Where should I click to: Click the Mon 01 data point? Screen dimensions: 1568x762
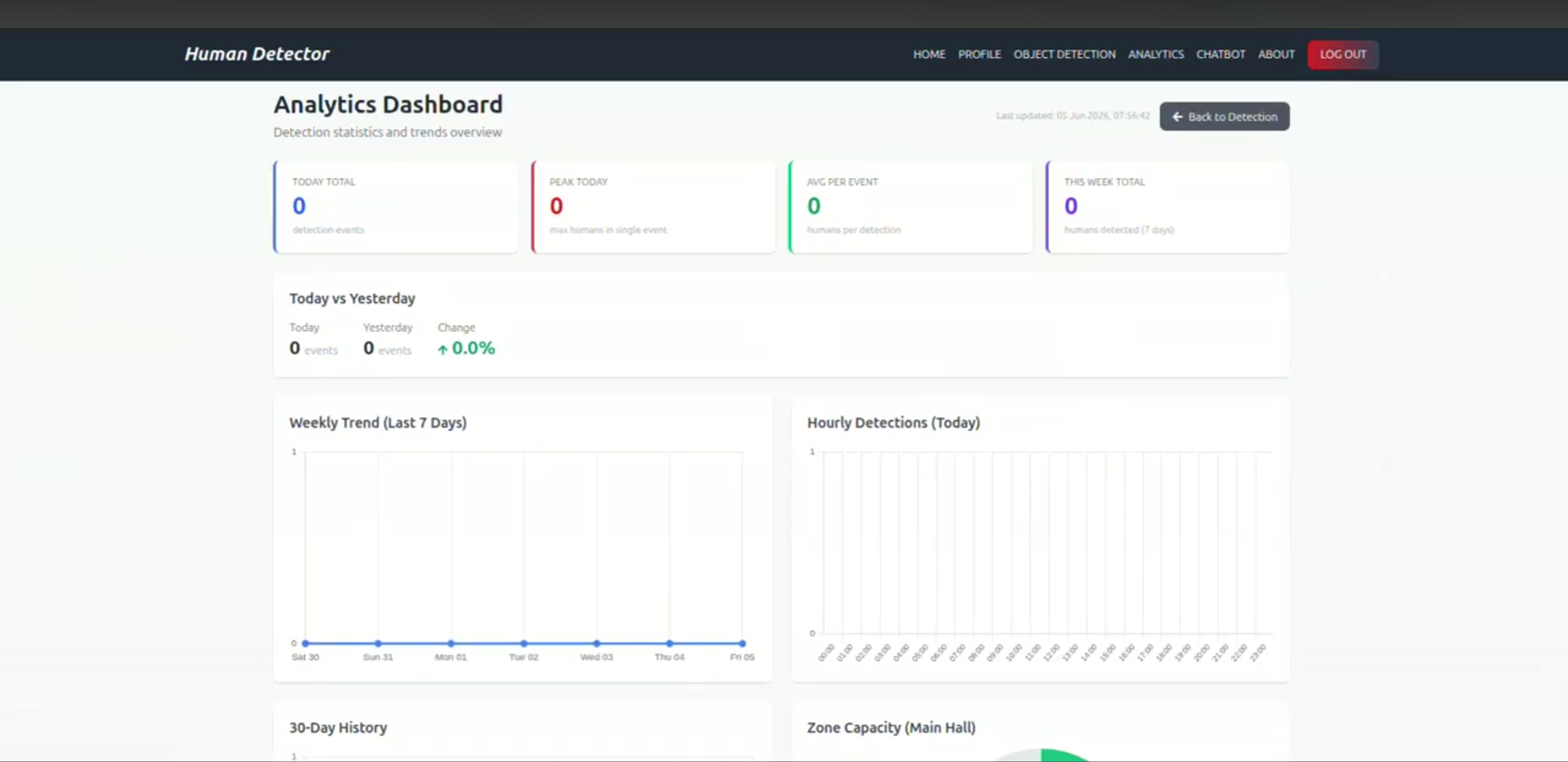451,643
